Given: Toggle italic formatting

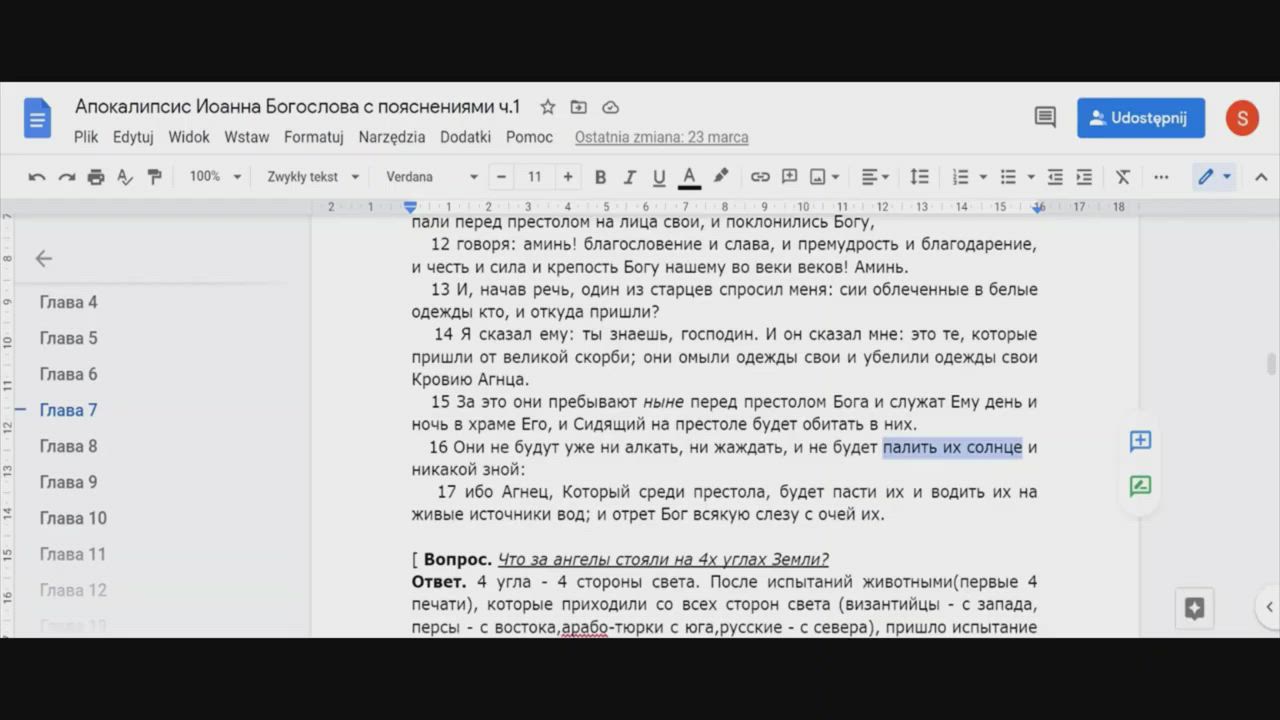Looking at the screenshot, I should pyautogui.click(x=630, y=177).
